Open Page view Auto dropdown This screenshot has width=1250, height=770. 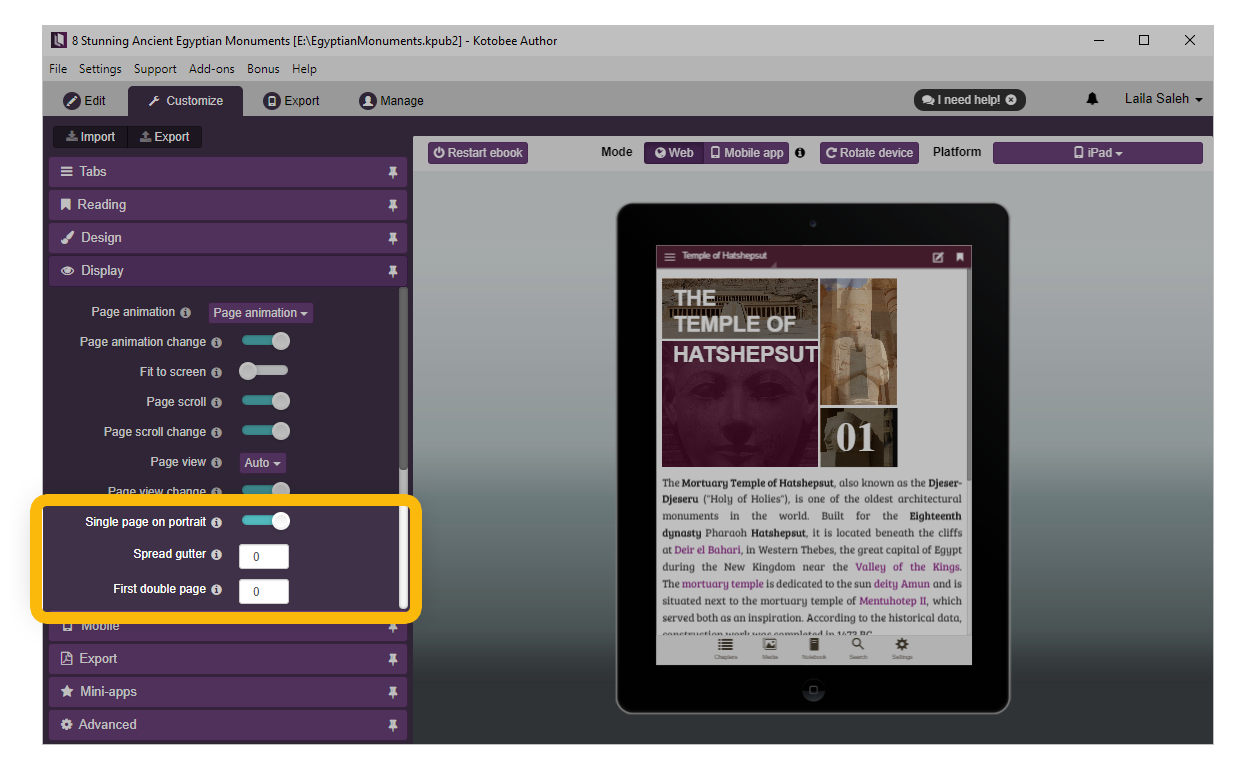point(263,463)
